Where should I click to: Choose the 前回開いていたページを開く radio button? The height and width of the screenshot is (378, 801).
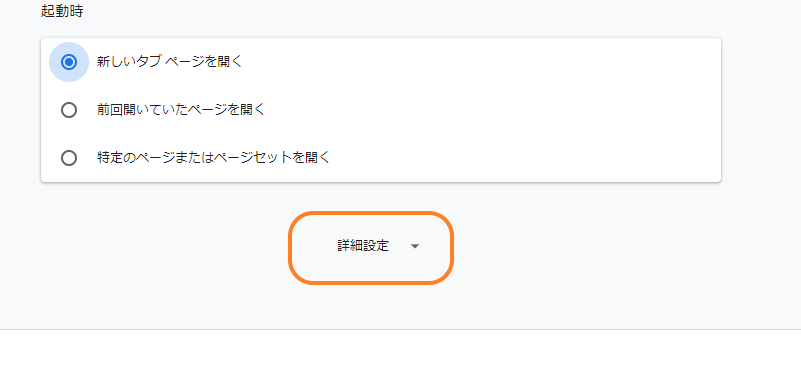pos(68,110)
